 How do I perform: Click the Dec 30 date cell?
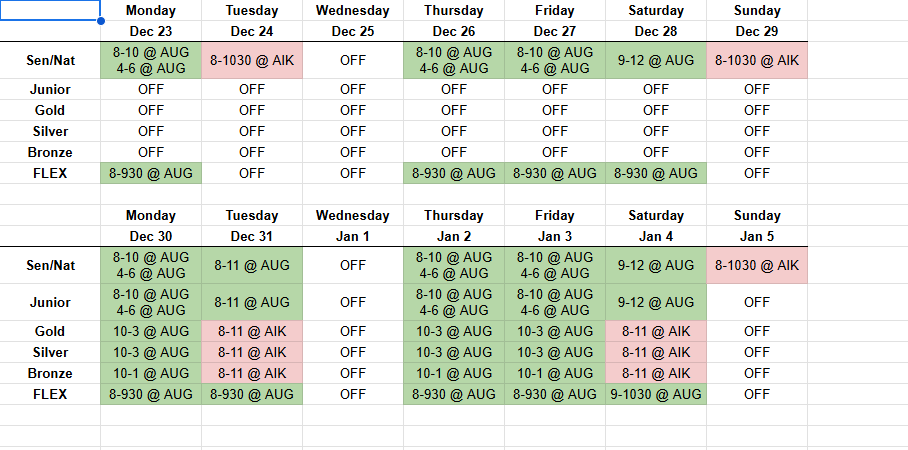pyautogui.click(x=151, y=237)
